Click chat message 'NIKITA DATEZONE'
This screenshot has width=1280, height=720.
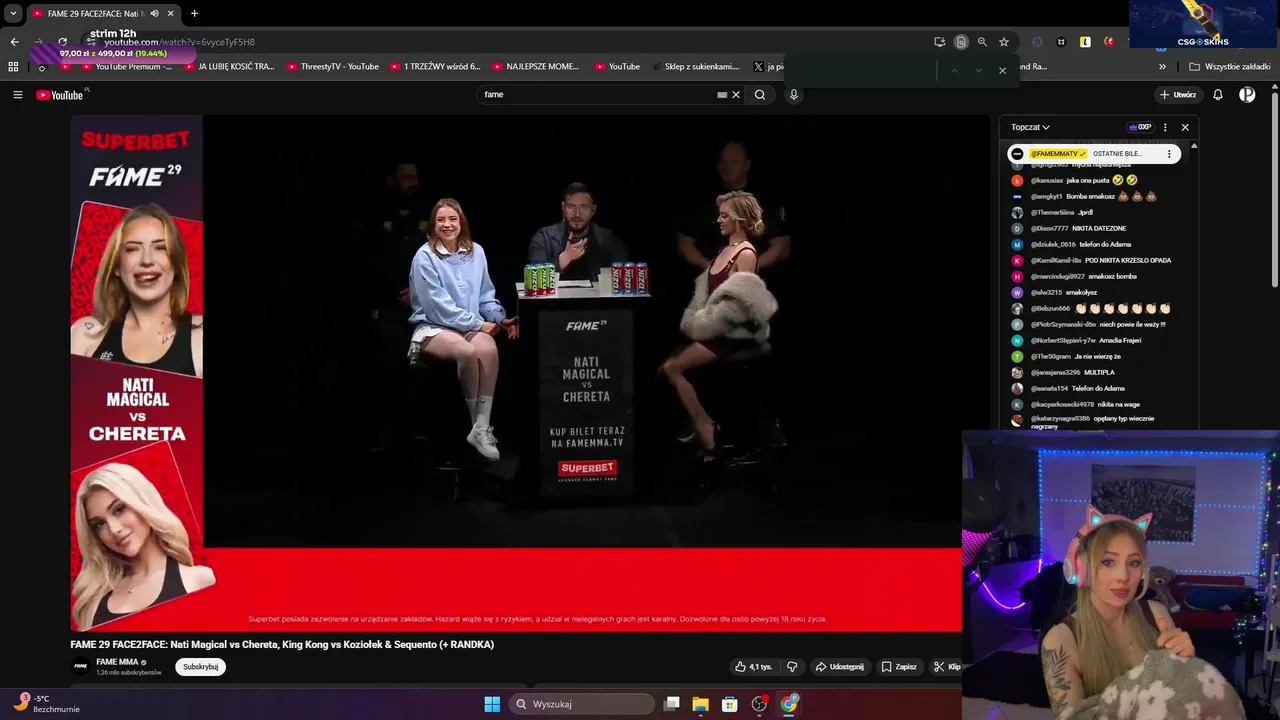pyautogui.click(x=1099, y=229)
